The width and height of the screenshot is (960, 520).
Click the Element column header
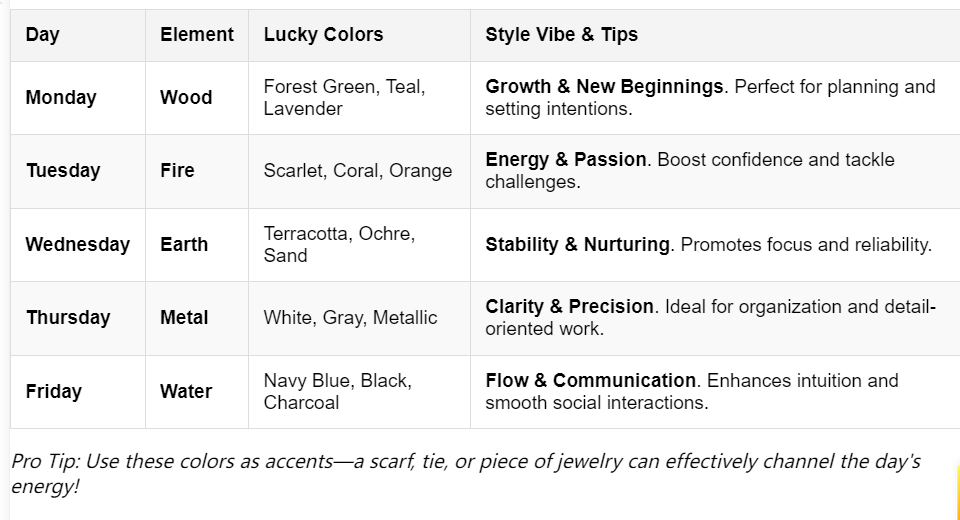tap(197, 35)
